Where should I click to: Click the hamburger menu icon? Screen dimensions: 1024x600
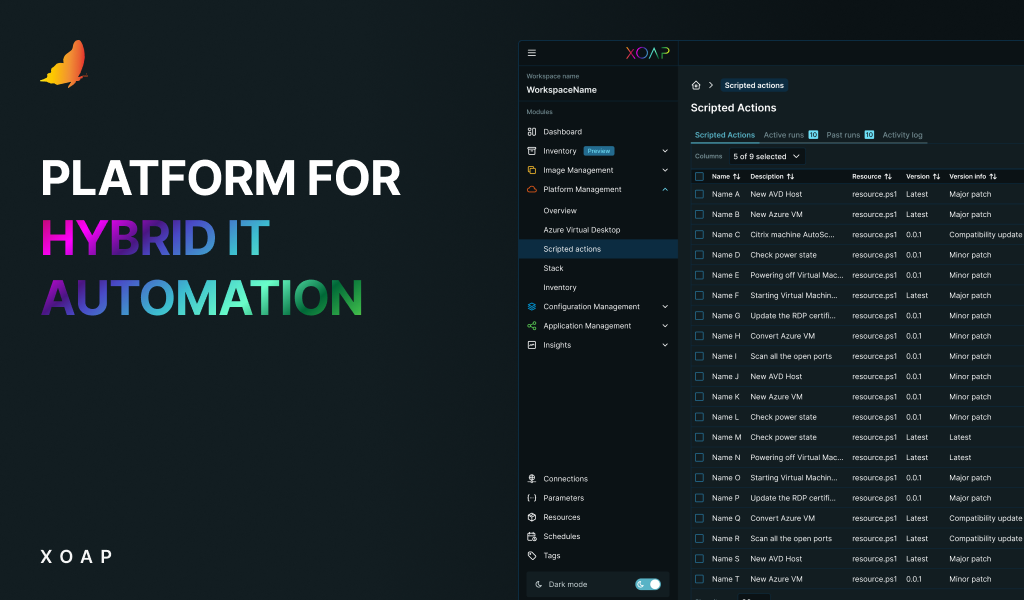click(532, 53)
